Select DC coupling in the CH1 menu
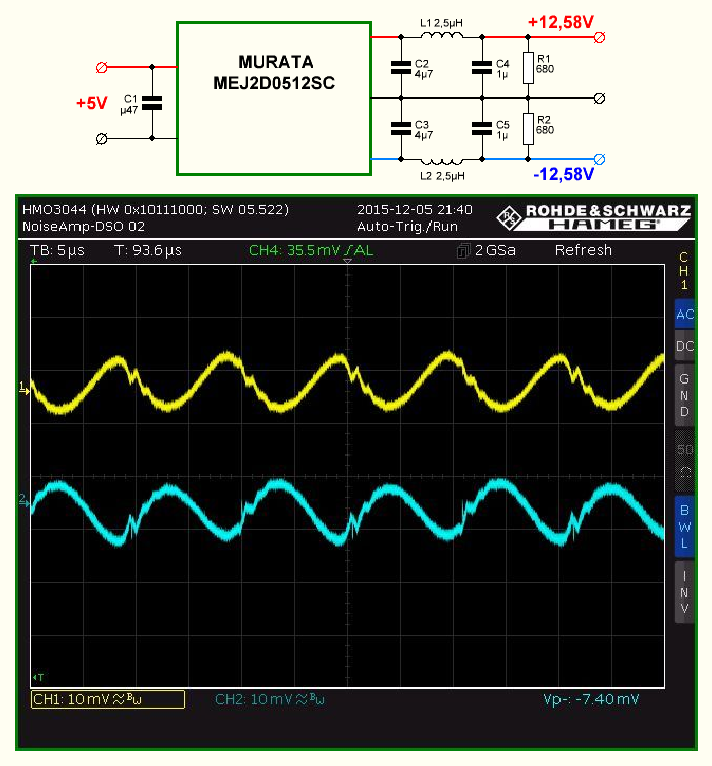Viewport: 712px width, 766px height. (x=684, y=346)
